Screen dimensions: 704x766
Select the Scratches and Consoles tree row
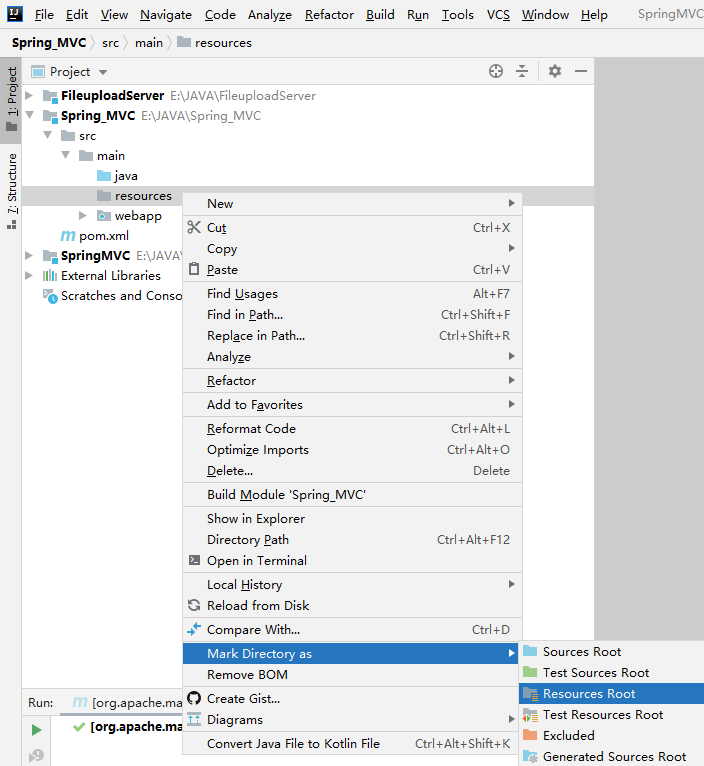coord(112,296)
